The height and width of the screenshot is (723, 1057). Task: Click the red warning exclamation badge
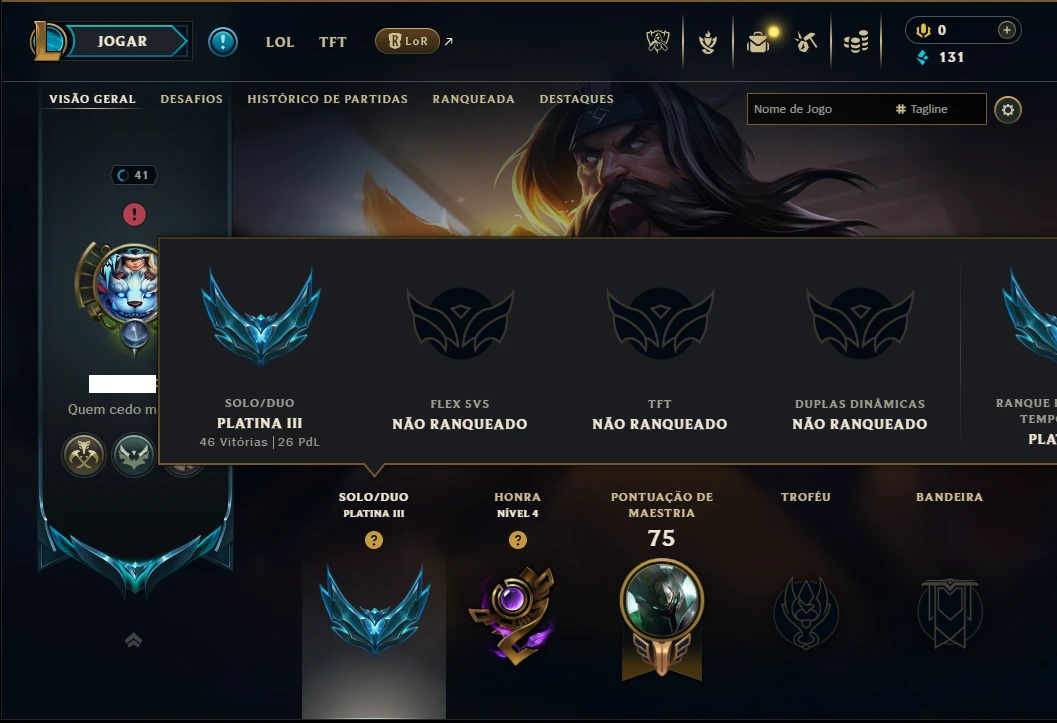tap(134, 214)
